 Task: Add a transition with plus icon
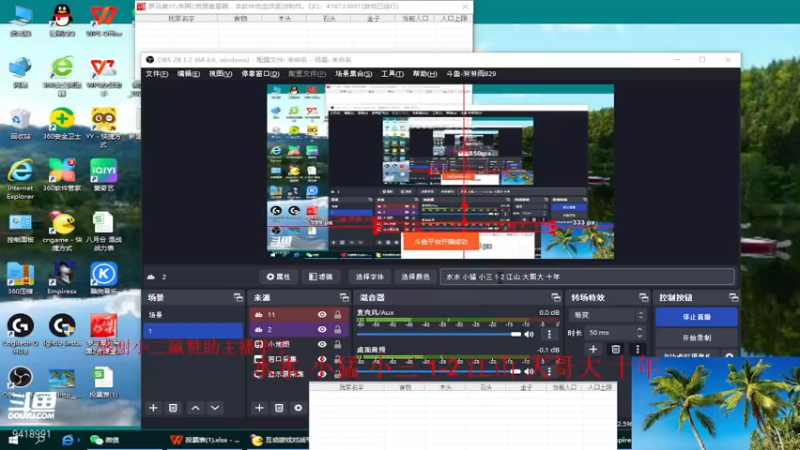(x=593, y=349)
